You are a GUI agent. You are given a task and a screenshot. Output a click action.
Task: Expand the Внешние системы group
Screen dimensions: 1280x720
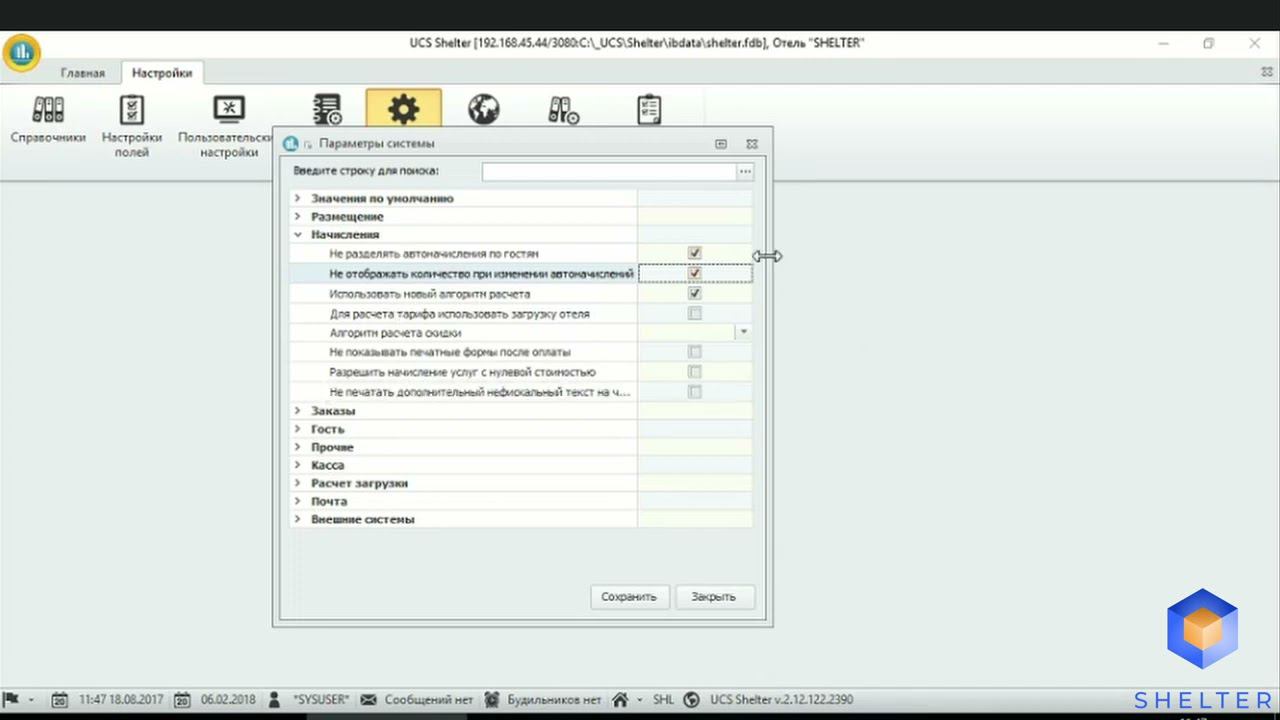[x=298, y=518]
